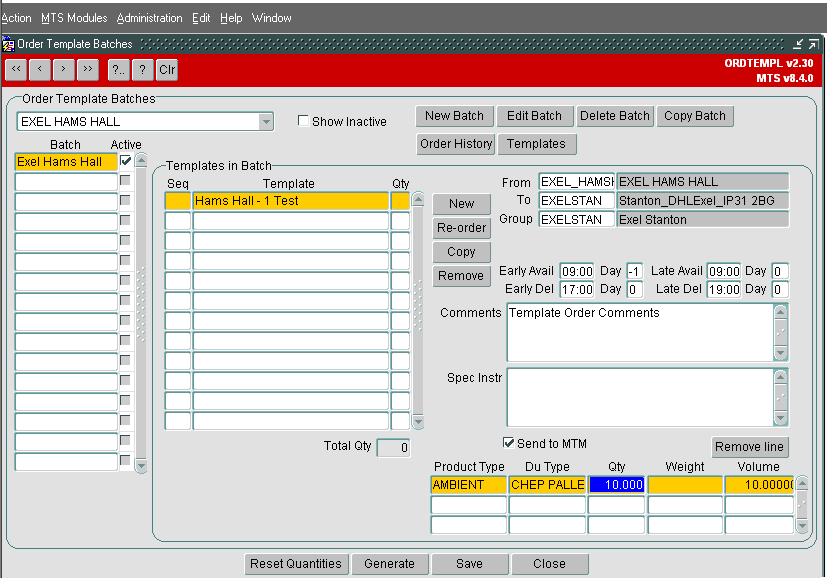Go to the previous record with < button
Viewport: 827px width, 578px height.
click(x=40, y=70)
